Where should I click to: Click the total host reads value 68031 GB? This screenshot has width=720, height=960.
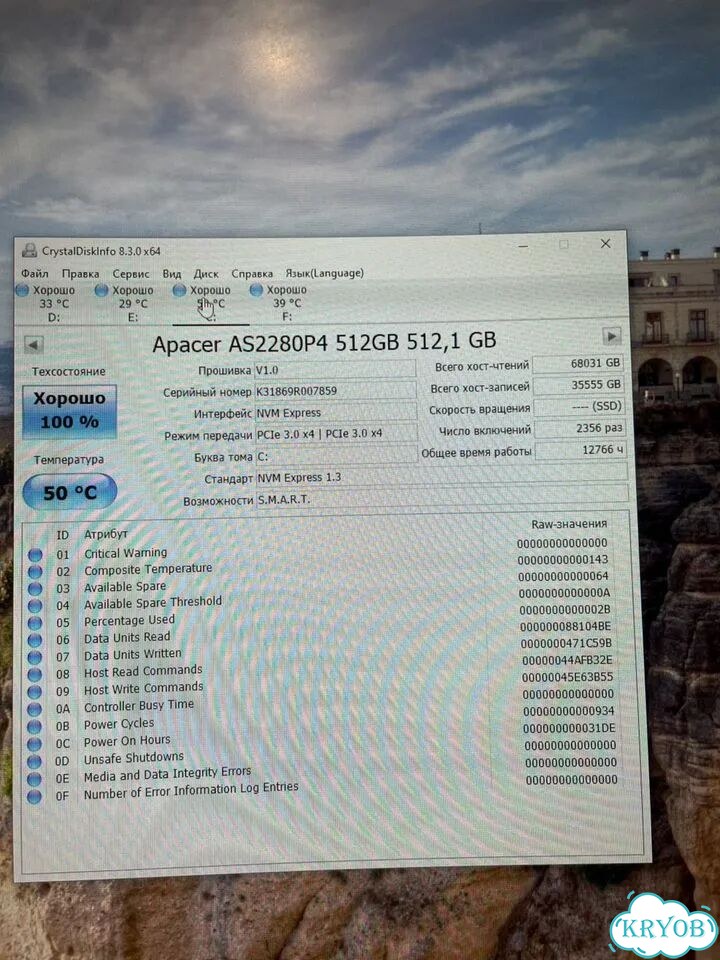(578, 363)
